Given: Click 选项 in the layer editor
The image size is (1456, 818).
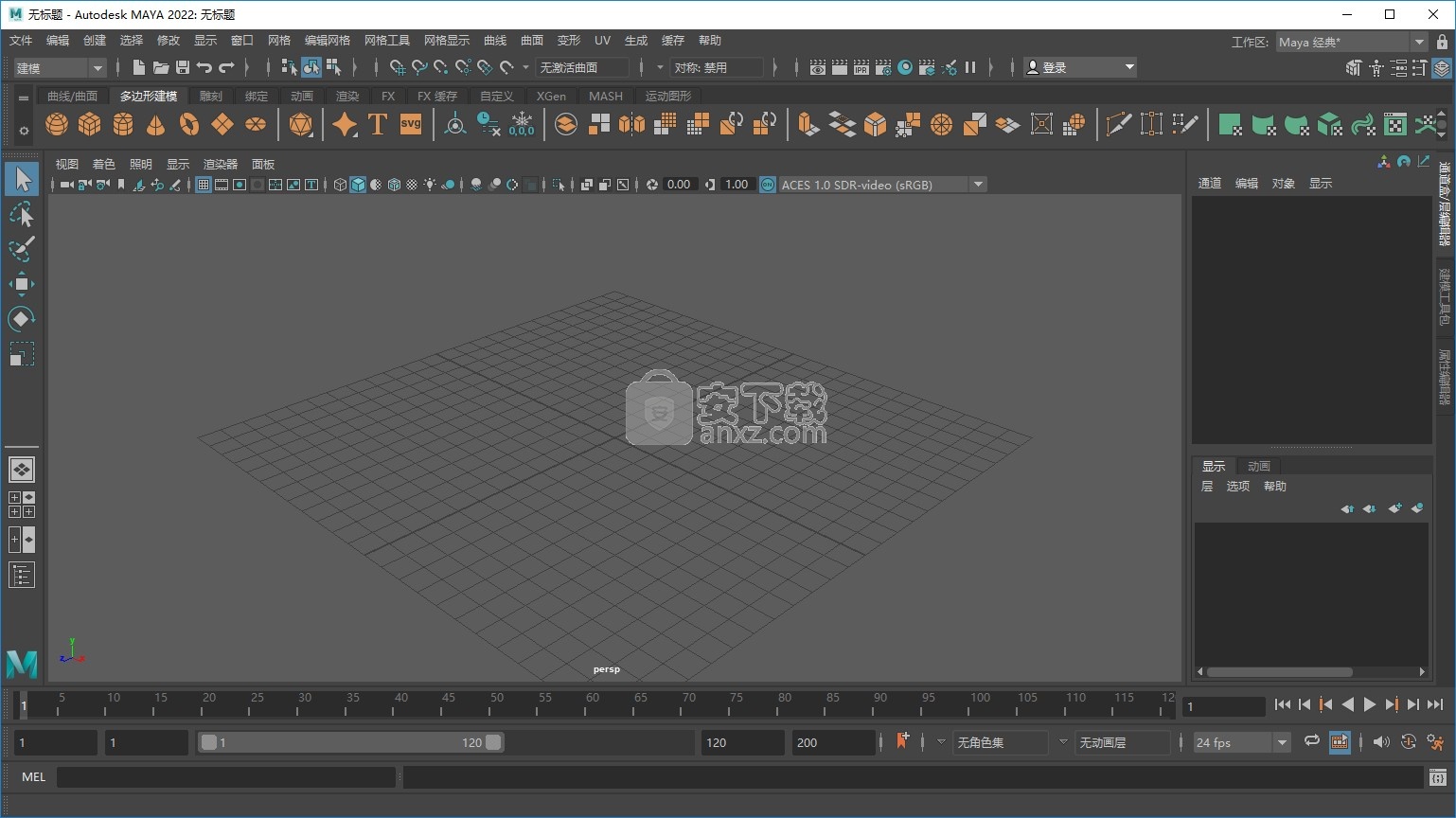Looking at the screenshot, I should (1238, 486).
